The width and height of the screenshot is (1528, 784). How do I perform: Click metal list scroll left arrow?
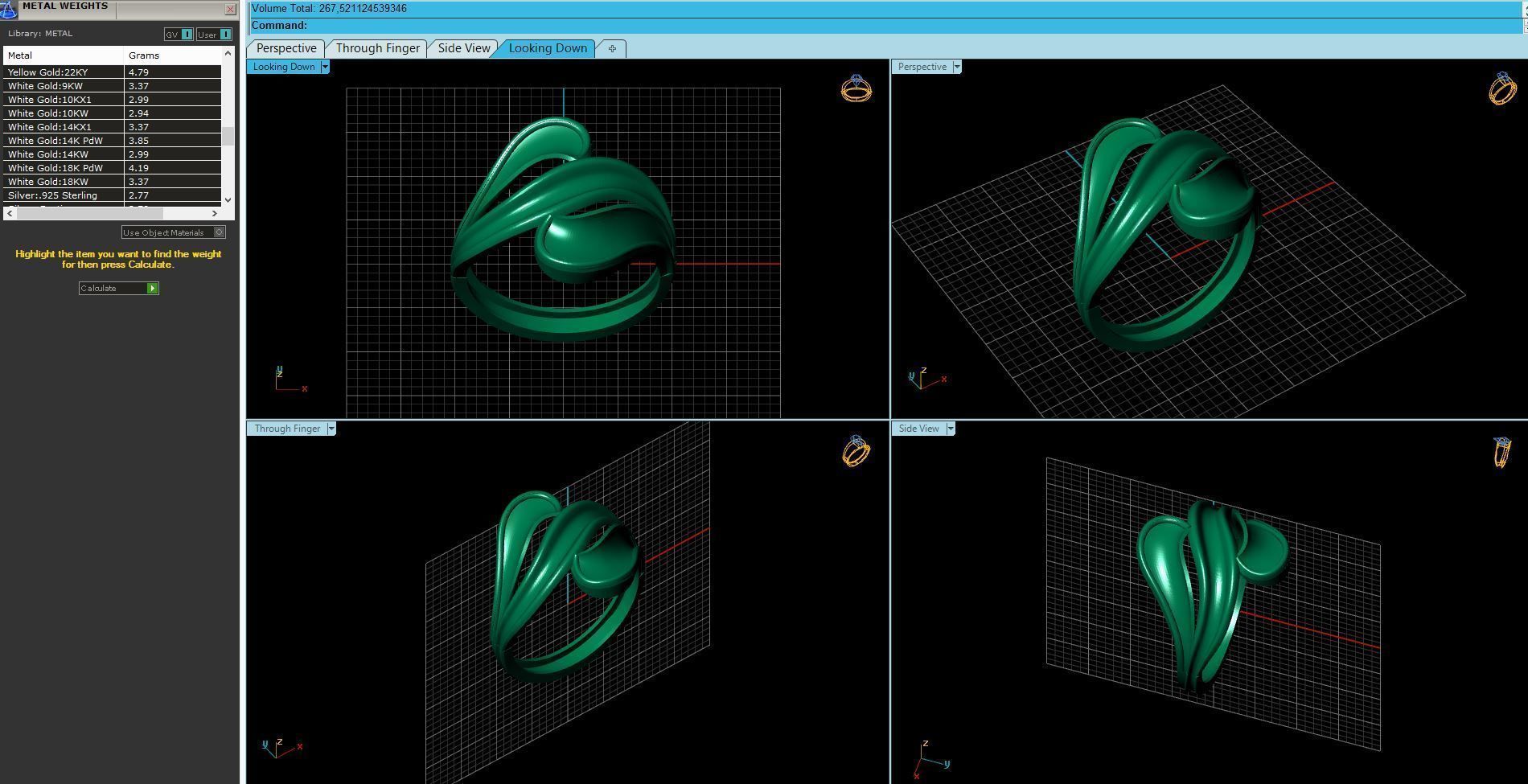click(x=10, y=214)
